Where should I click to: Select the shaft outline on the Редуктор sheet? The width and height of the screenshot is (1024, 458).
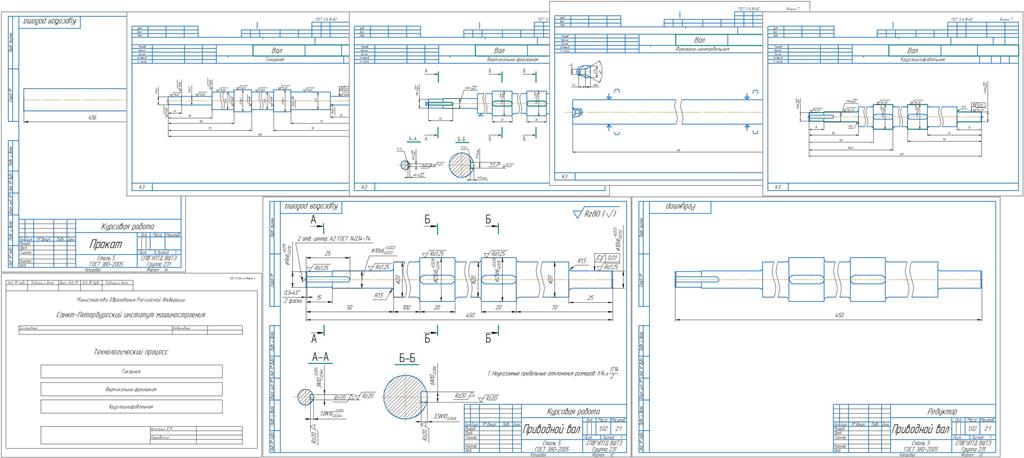point(828,279)
